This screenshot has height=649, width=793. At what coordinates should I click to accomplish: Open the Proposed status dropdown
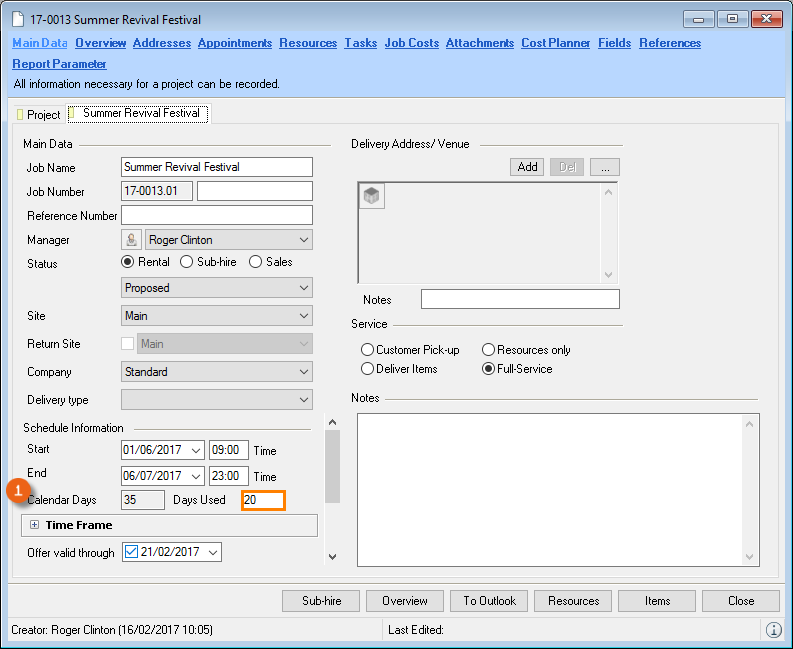coord(303,288)
